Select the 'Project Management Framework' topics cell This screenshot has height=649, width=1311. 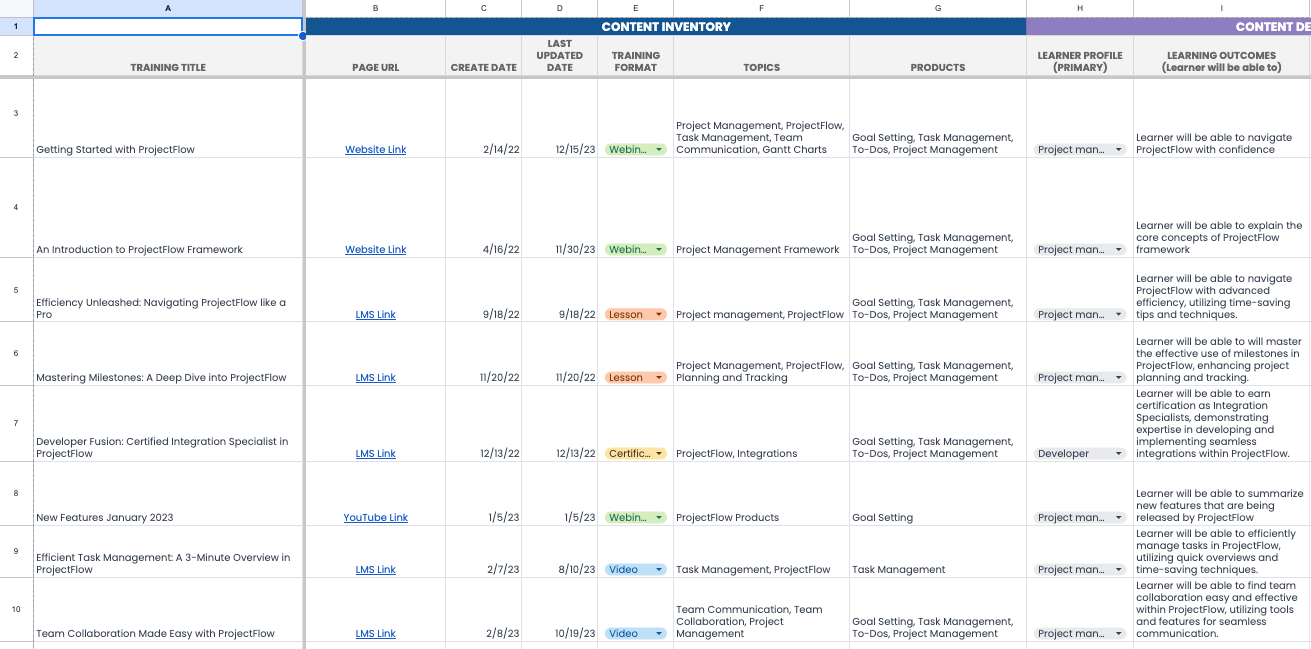[762, 208]
